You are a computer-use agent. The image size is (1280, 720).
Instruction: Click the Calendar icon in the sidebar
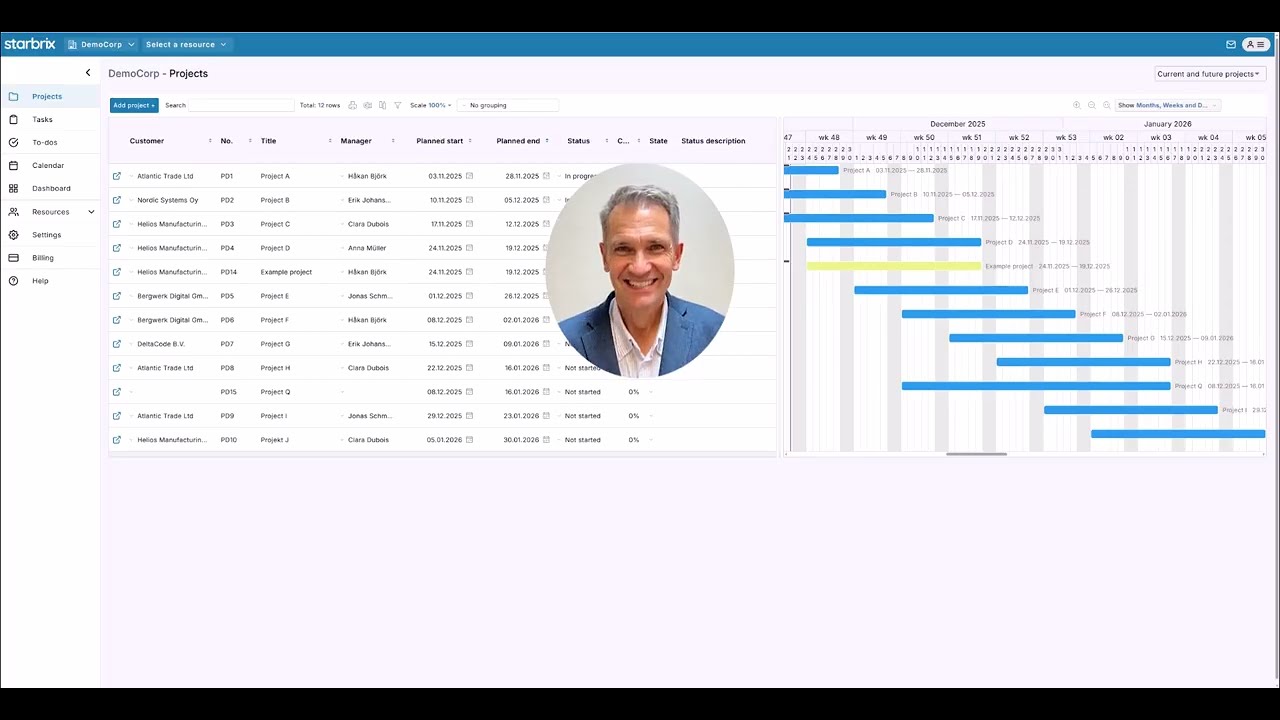point(13,165)
